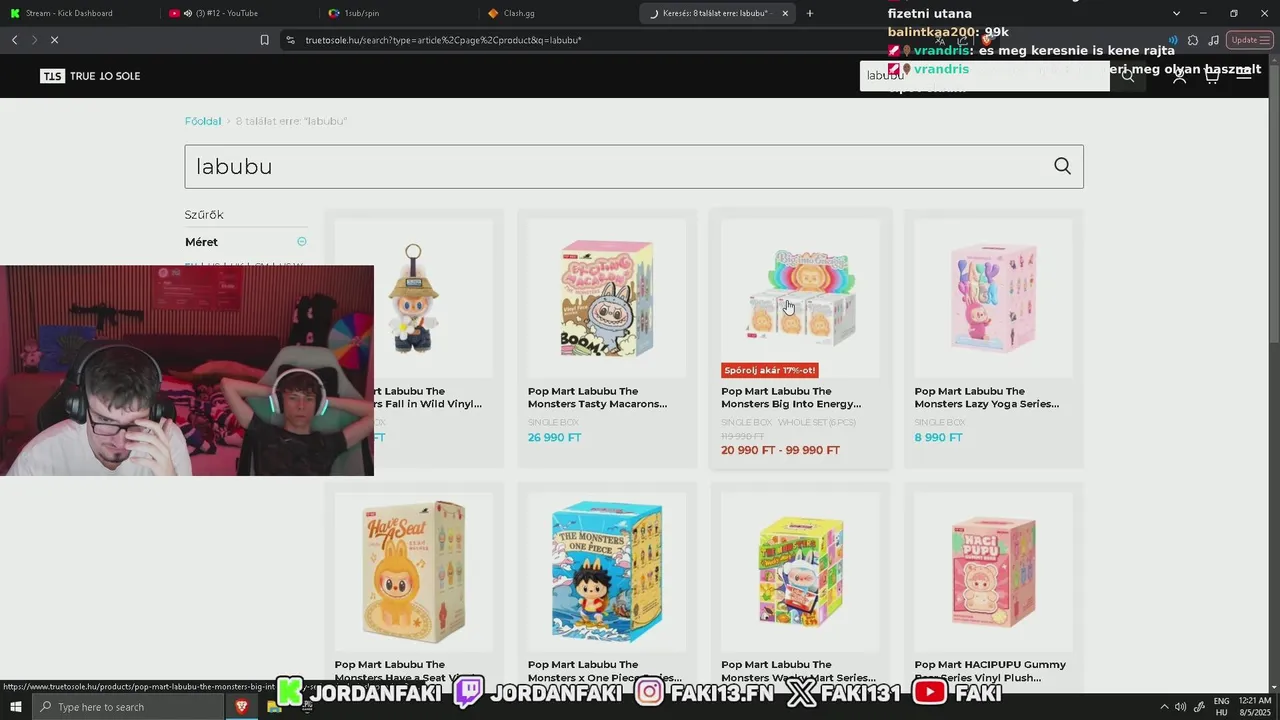Go back with the browser back arrow

click(x=14, y=40)
